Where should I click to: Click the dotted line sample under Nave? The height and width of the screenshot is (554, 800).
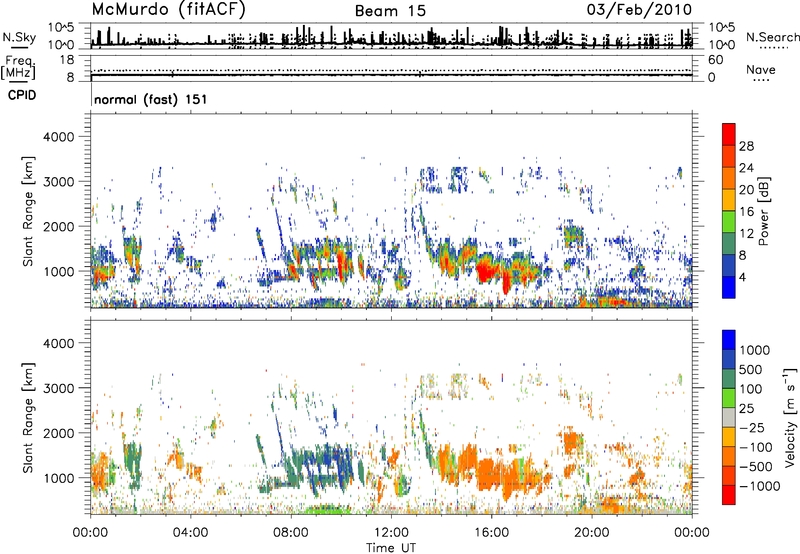[760, 81]
